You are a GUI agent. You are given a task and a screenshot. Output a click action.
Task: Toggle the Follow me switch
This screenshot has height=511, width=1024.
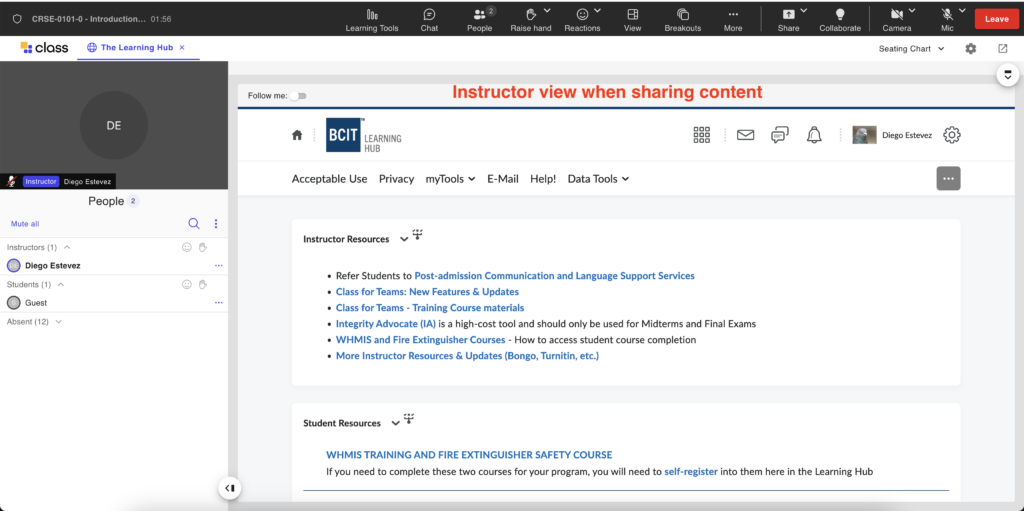[299, 96]
